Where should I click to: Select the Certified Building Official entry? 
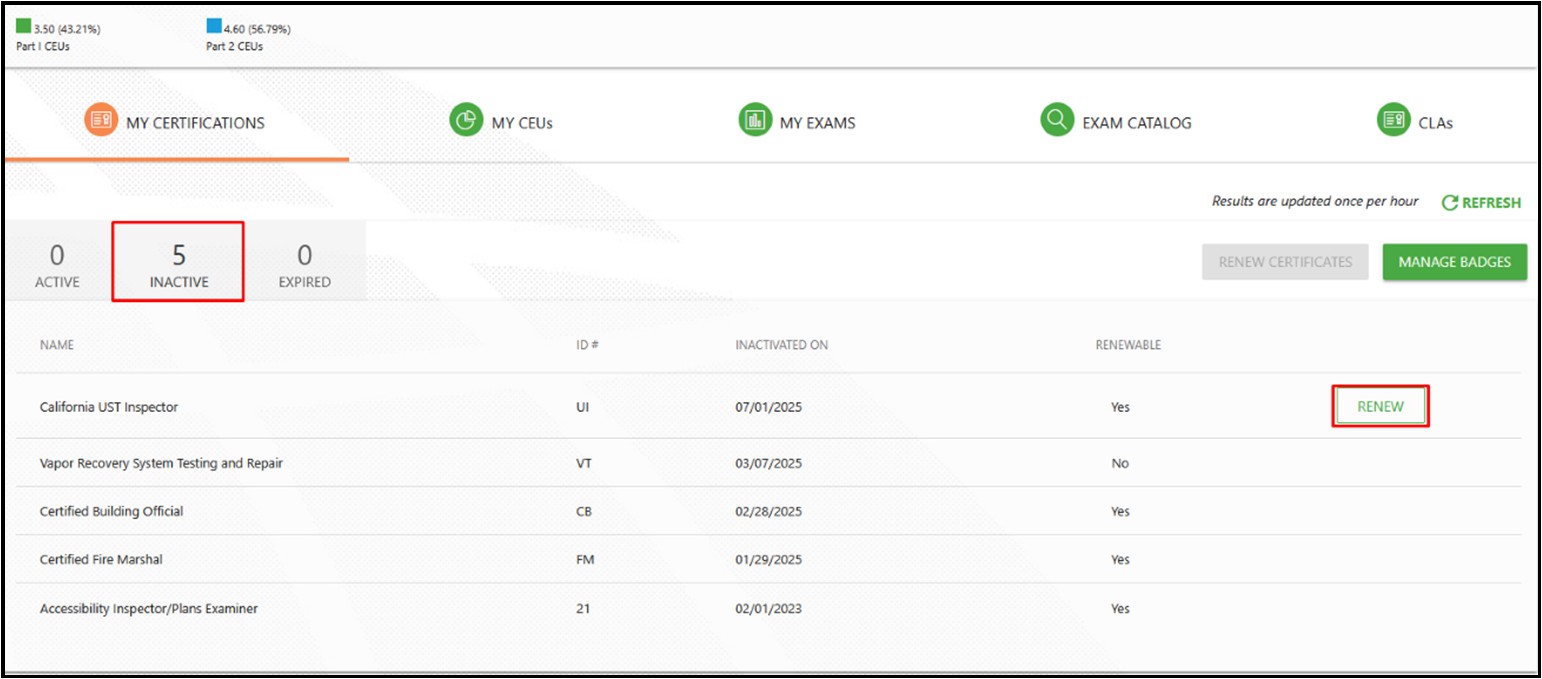tap(112, 511)
